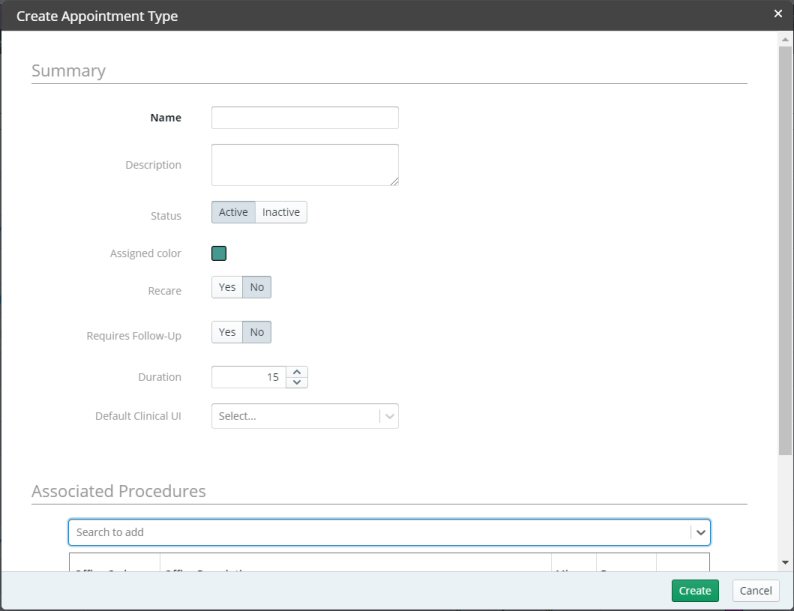Click the scrollbar up arrow
The image size is (794, 611).
click(x=785, y=39)
